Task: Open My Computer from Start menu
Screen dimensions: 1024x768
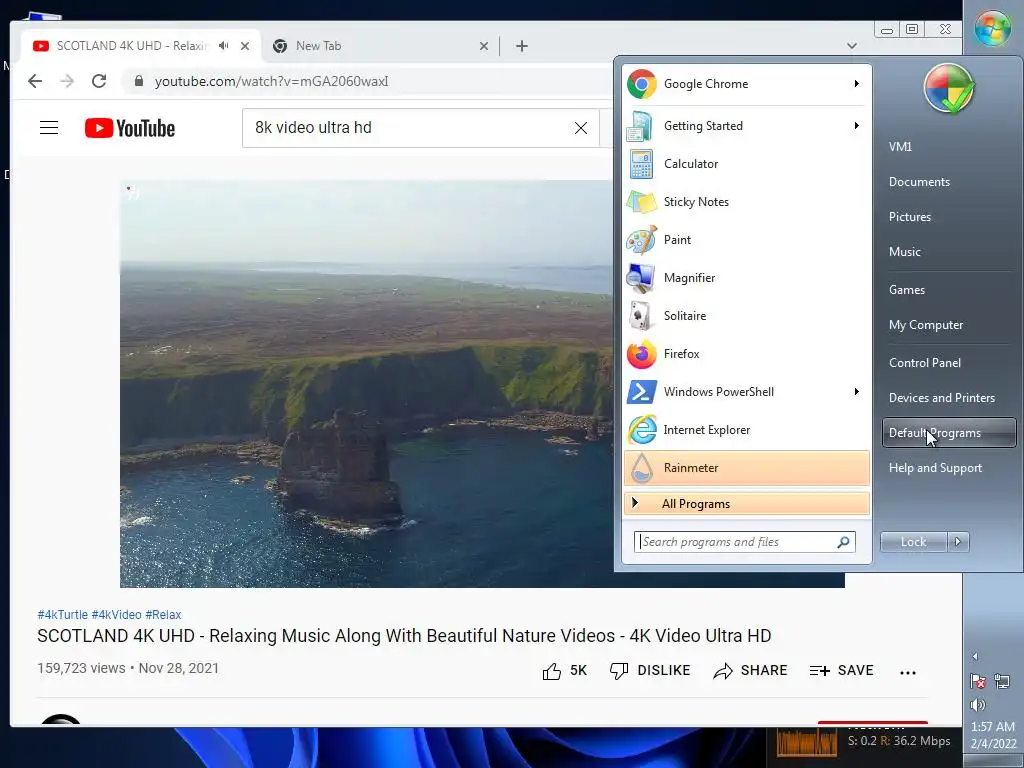Action: (925, 325)
